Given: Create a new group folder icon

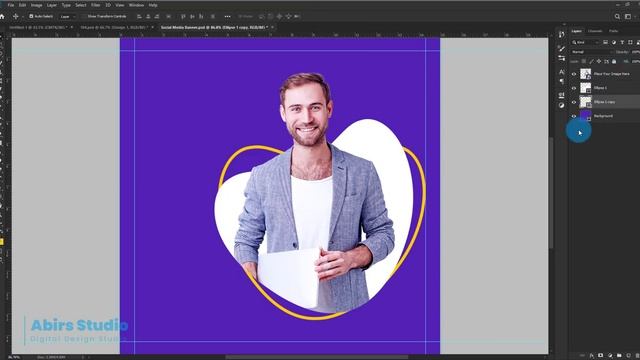Looking at the screenshot, I should pyautogui.click(x=619, y=356).
